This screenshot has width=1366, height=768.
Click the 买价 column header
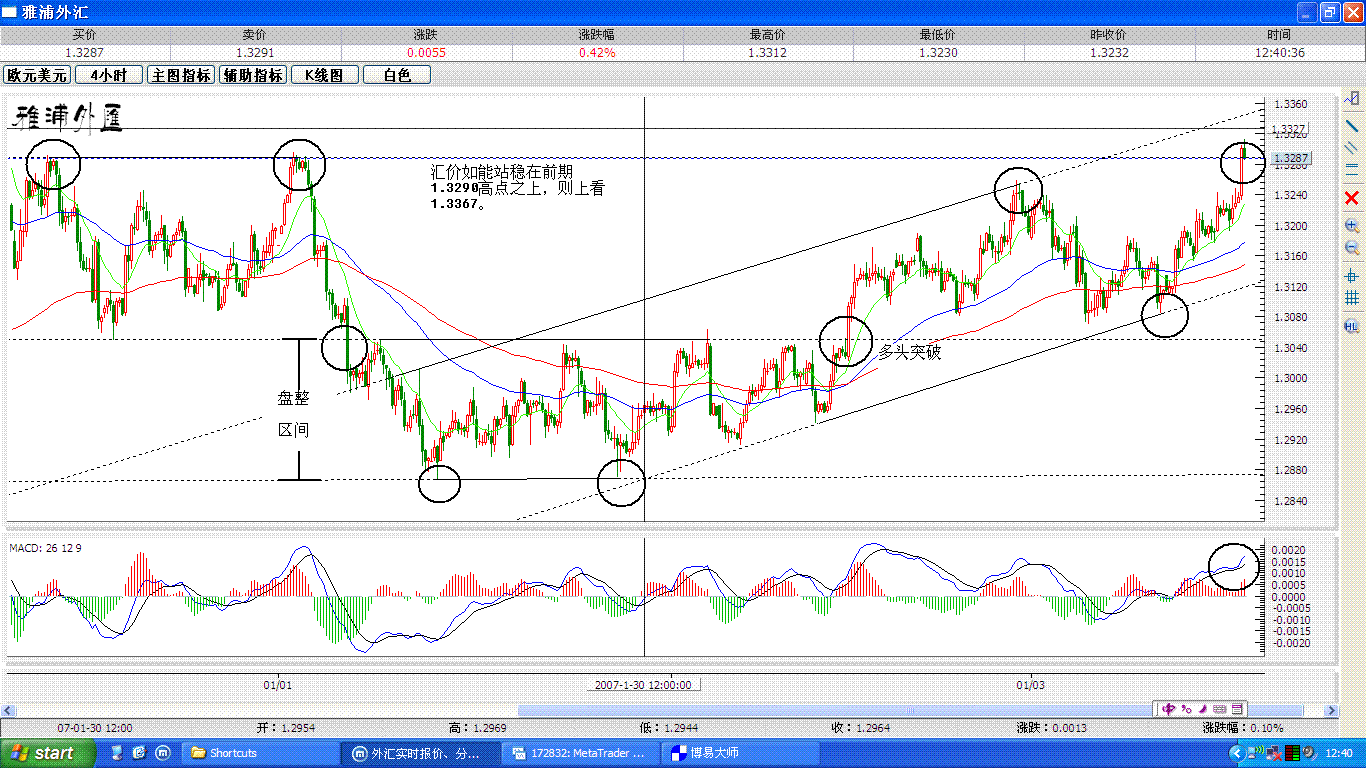pos(85,35)
